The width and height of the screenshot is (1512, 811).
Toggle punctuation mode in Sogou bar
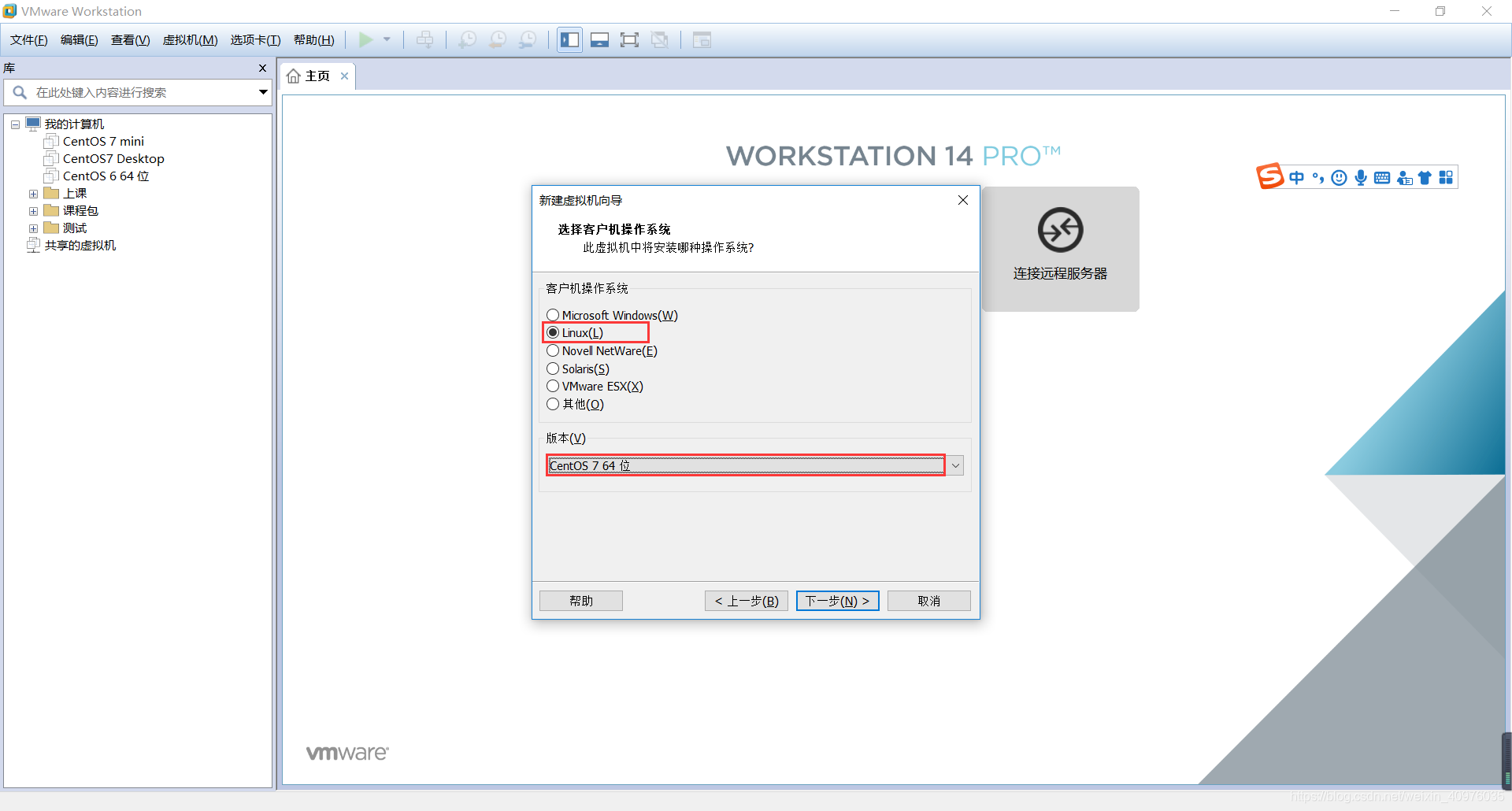pos(1317,178)
